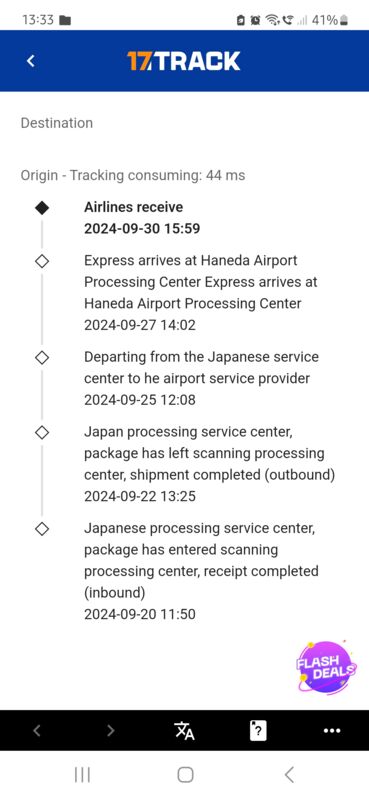The width and height of the screenshot is (369, 800).
Task: Tap the Android home button
Action: click(x=185, y=775)
